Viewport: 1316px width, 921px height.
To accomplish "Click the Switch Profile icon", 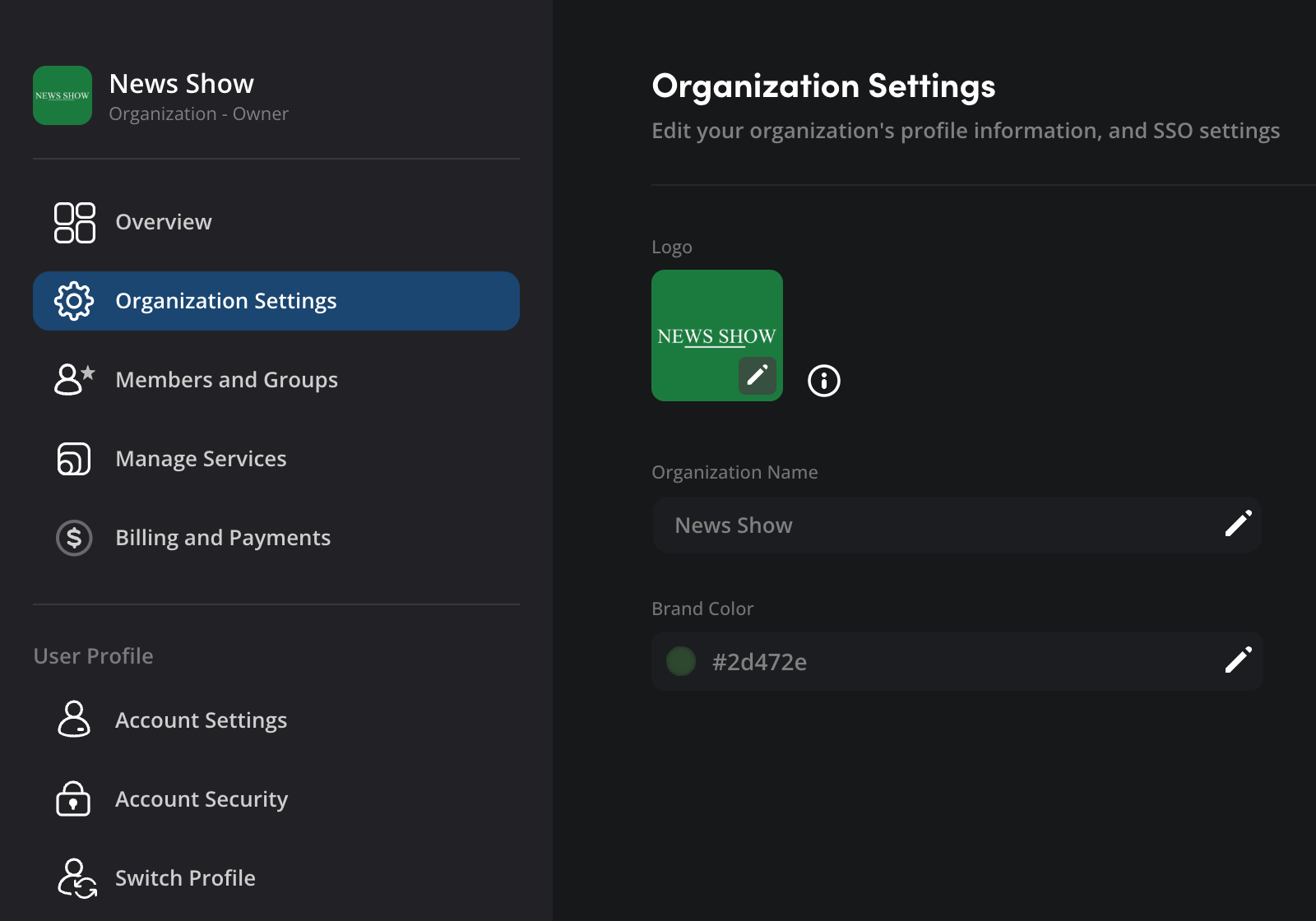I will click(x=76, y=878).
